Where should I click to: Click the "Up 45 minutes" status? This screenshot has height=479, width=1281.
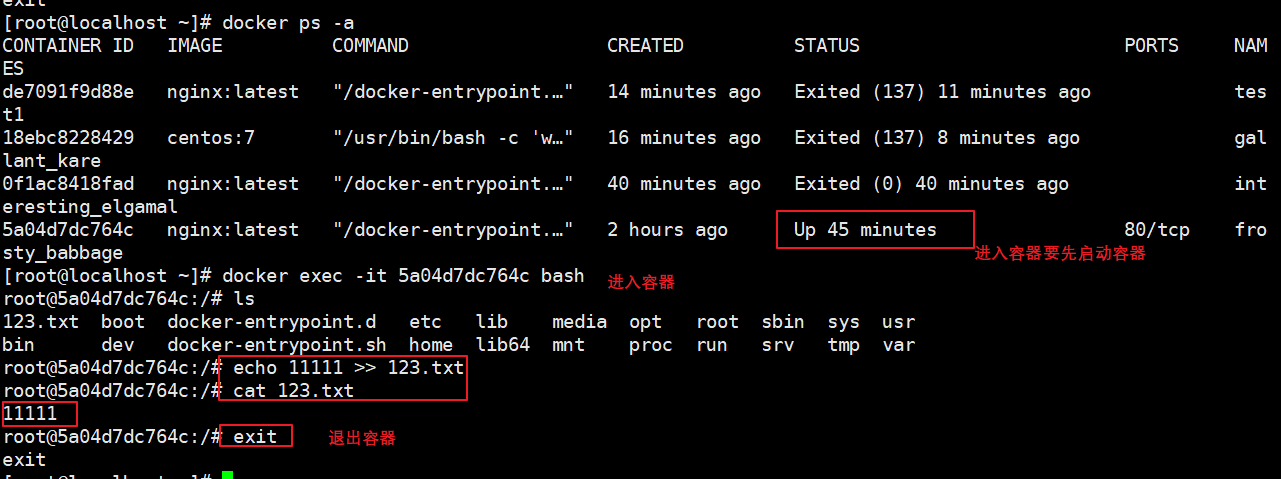[865, 229]
